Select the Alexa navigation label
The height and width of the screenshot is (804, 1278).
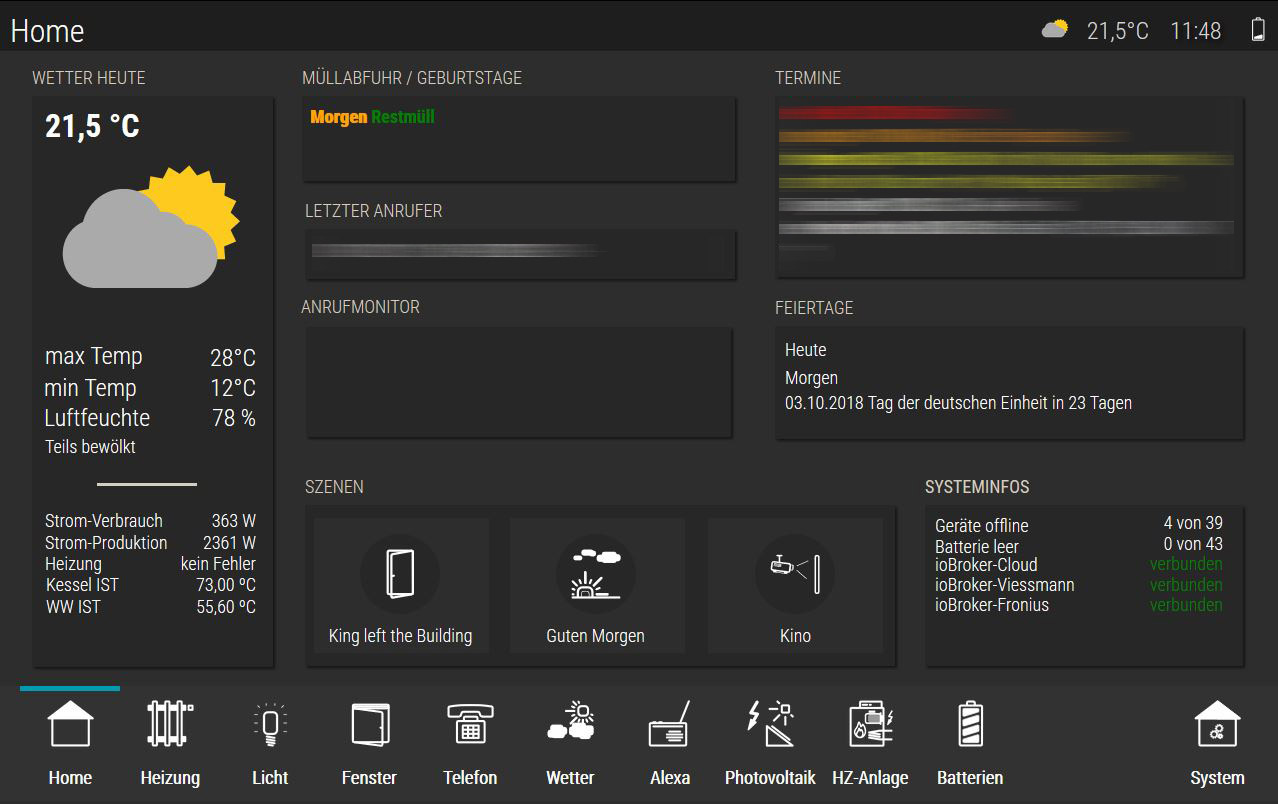click(670, 778)
